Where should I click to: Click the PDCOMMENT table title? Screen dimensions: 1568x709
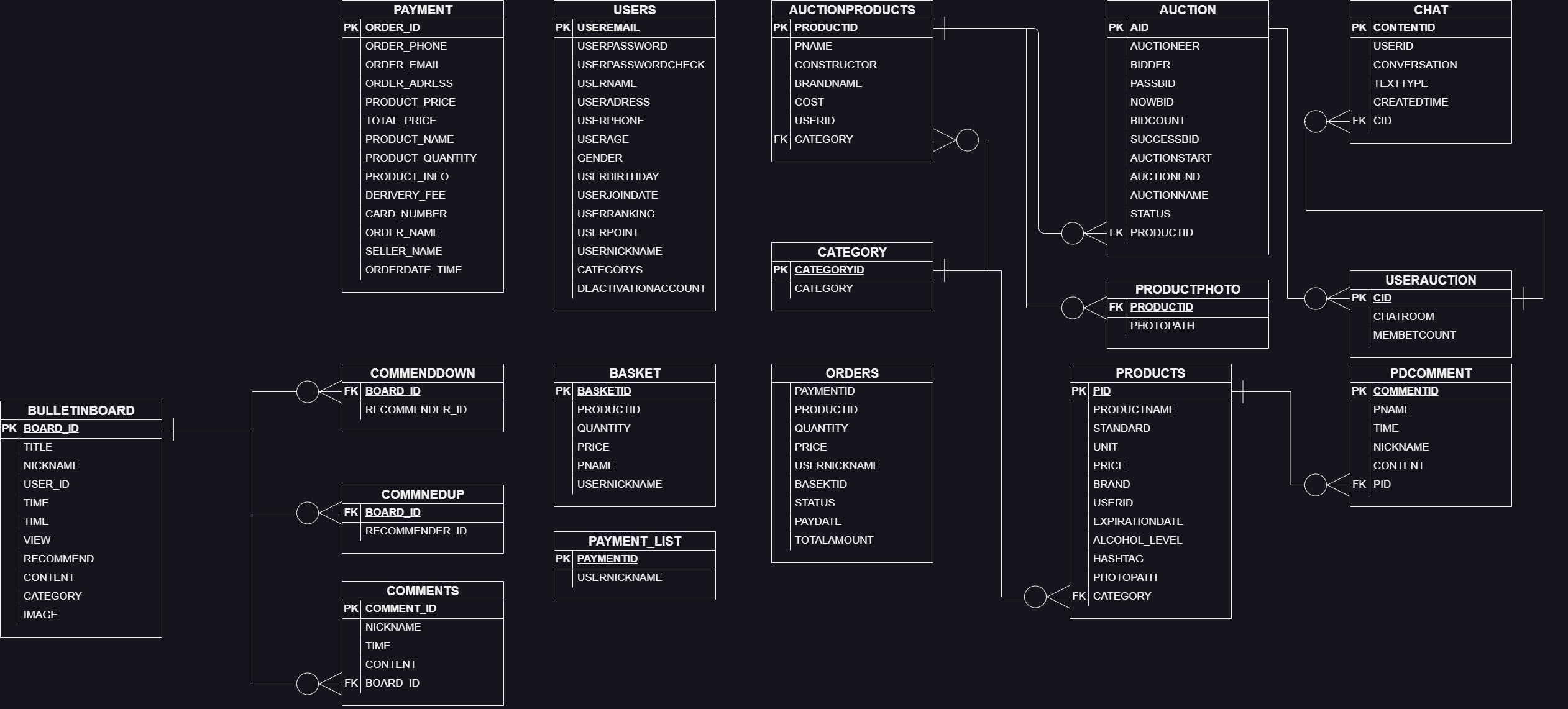1431,373
